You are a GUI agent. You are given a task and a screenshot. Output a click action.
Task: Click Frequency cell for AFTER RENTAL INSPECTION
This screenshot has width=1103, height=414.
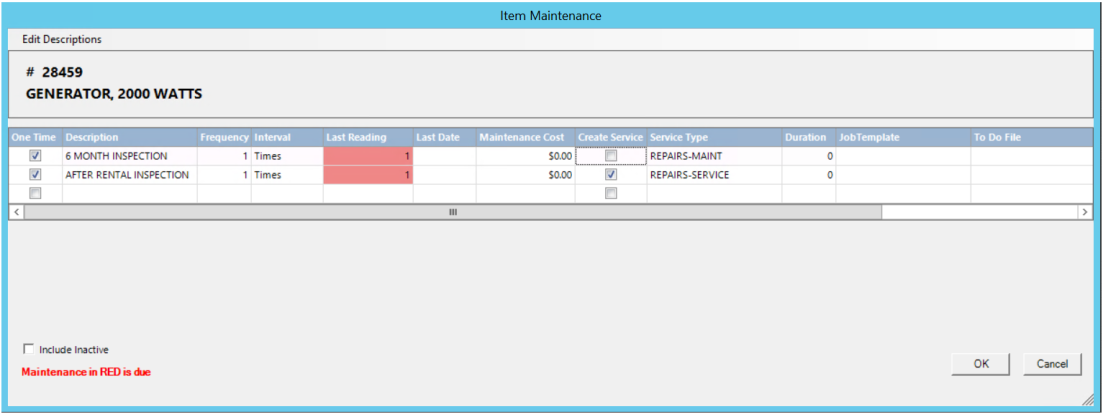pyautogui.click(x=224, y=174)
